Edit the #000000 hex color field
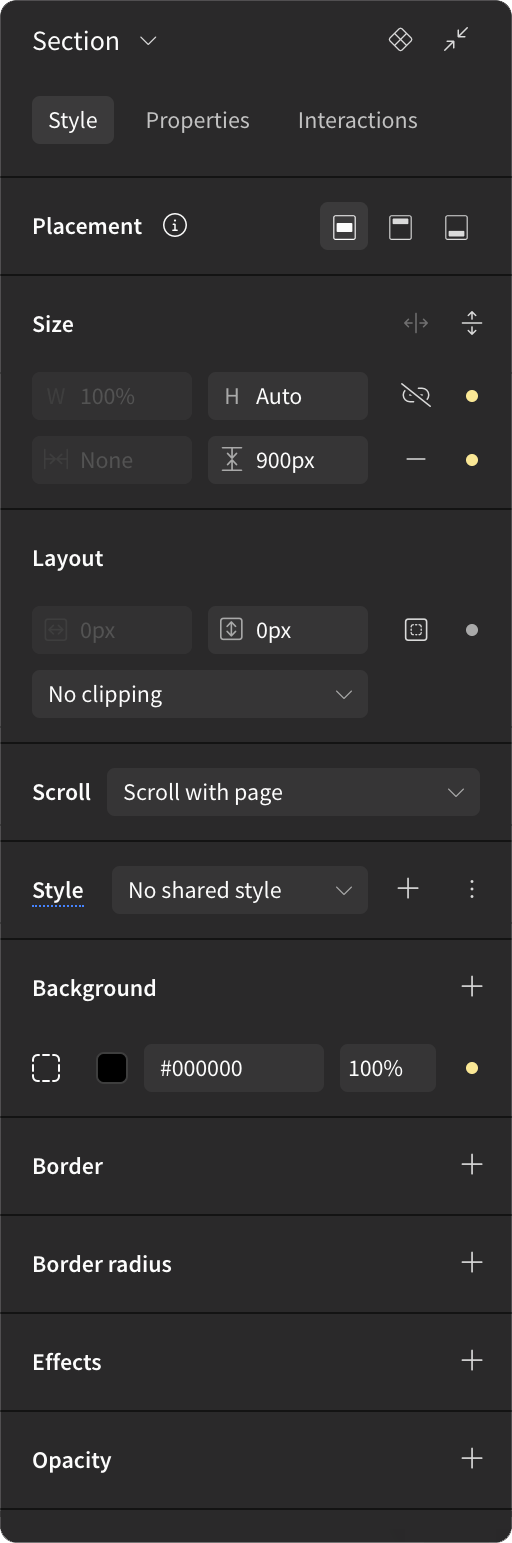 pos(234,1068)
